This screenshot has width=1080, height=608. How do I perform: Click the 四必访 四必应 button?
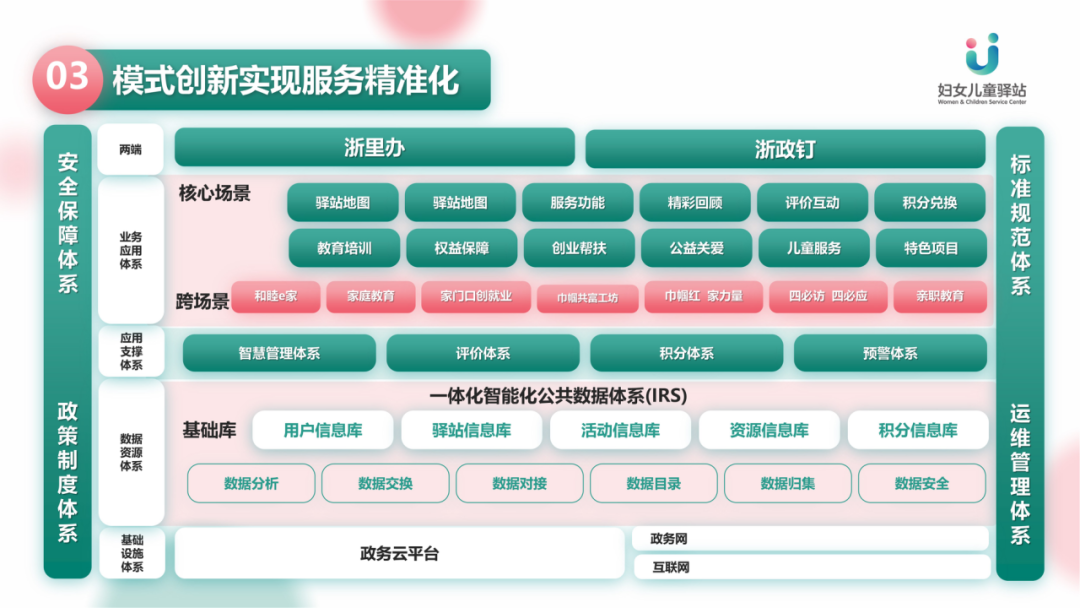coord(828,296)
